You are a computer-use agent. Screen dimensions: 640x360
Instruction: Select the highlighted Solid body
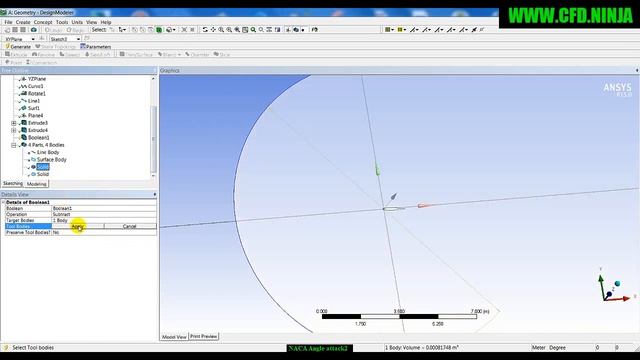42,167
